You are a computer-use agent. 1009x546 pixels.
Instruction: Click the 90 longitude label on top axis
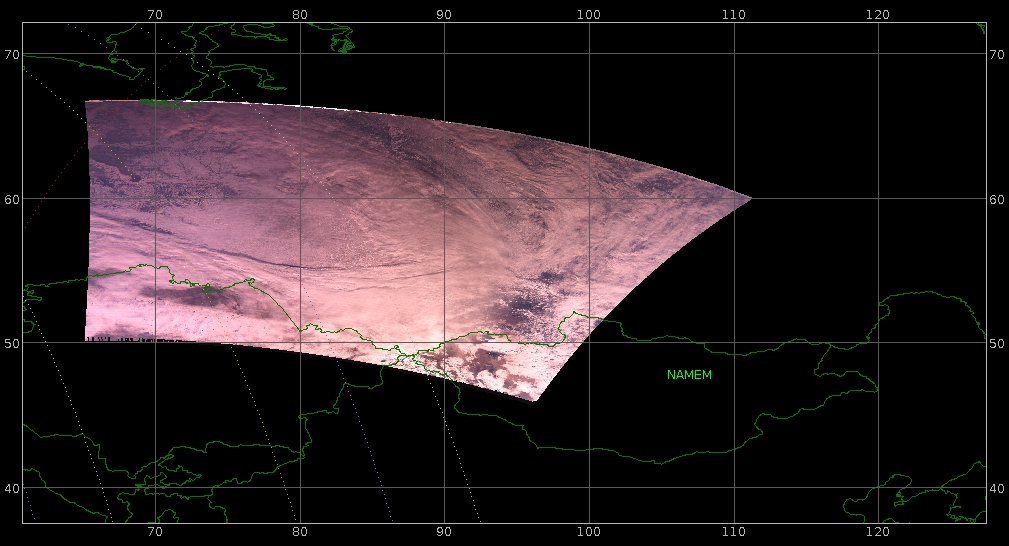click(x=444, y=15)
